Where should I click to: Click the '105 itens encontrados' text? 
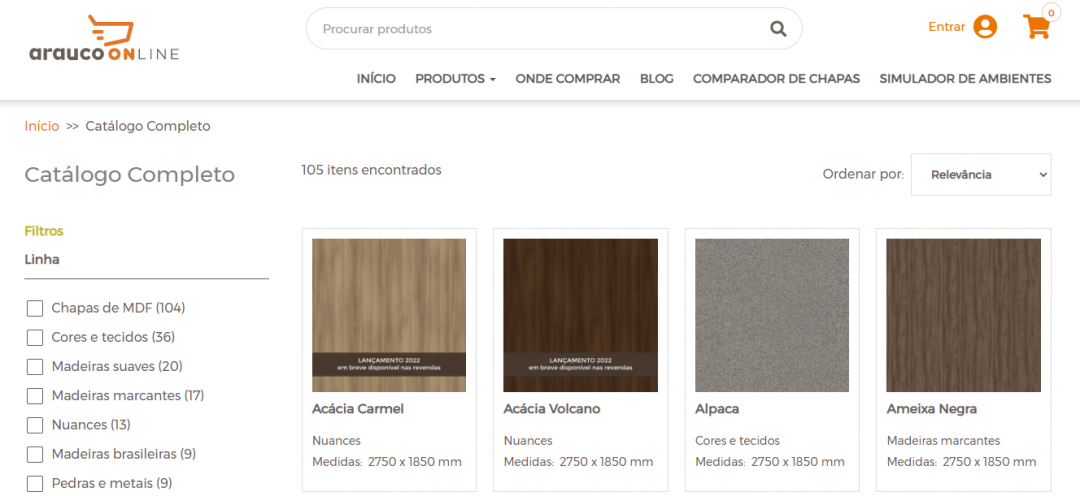point(371,169)
